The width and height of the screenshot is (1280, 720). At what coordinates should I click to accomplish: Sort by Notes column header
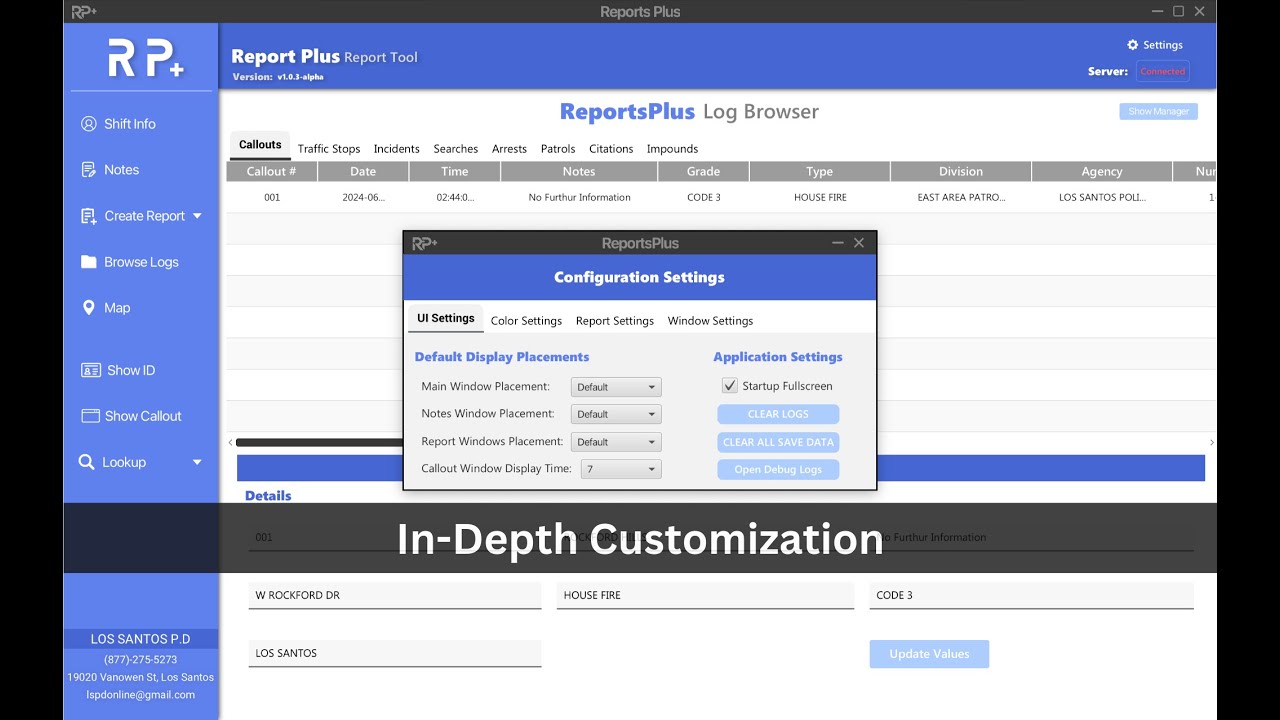point(579,172)
